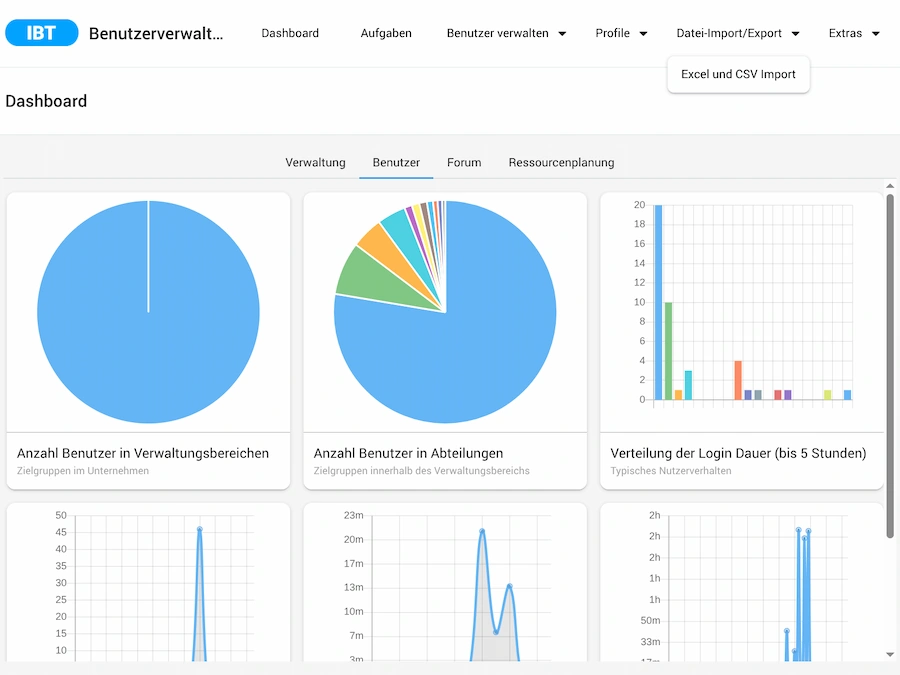Click the caret arrow beside Benutzer verwalten
The width and height of the screenshot is (900, 675).
click(x=562, y=34)
